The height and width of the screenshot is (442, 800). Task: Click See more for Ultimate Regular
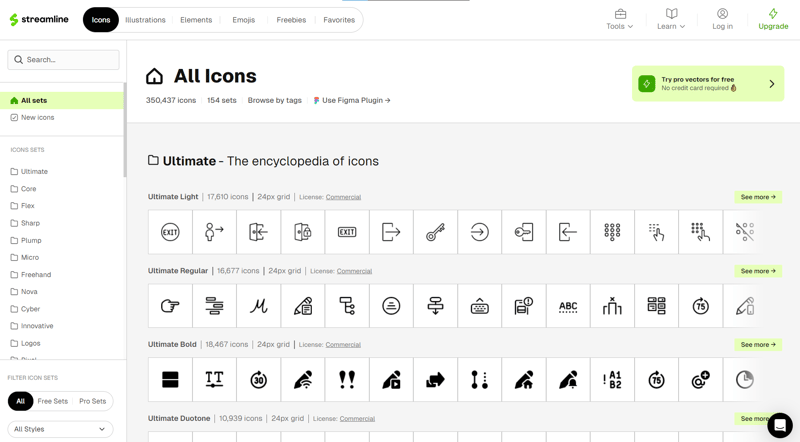click(x=758, y=271)
